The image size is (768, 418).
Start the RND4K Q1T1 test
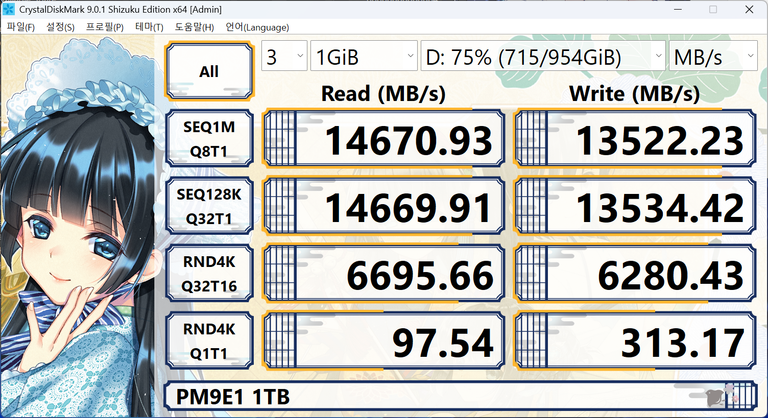209,341
